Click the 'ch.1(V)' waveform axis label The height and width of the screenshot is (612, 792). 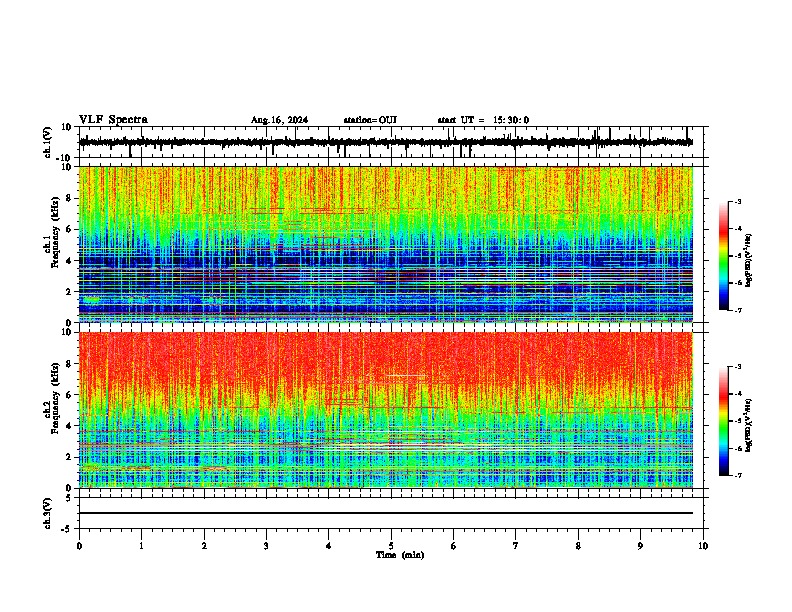click(48, 142)
